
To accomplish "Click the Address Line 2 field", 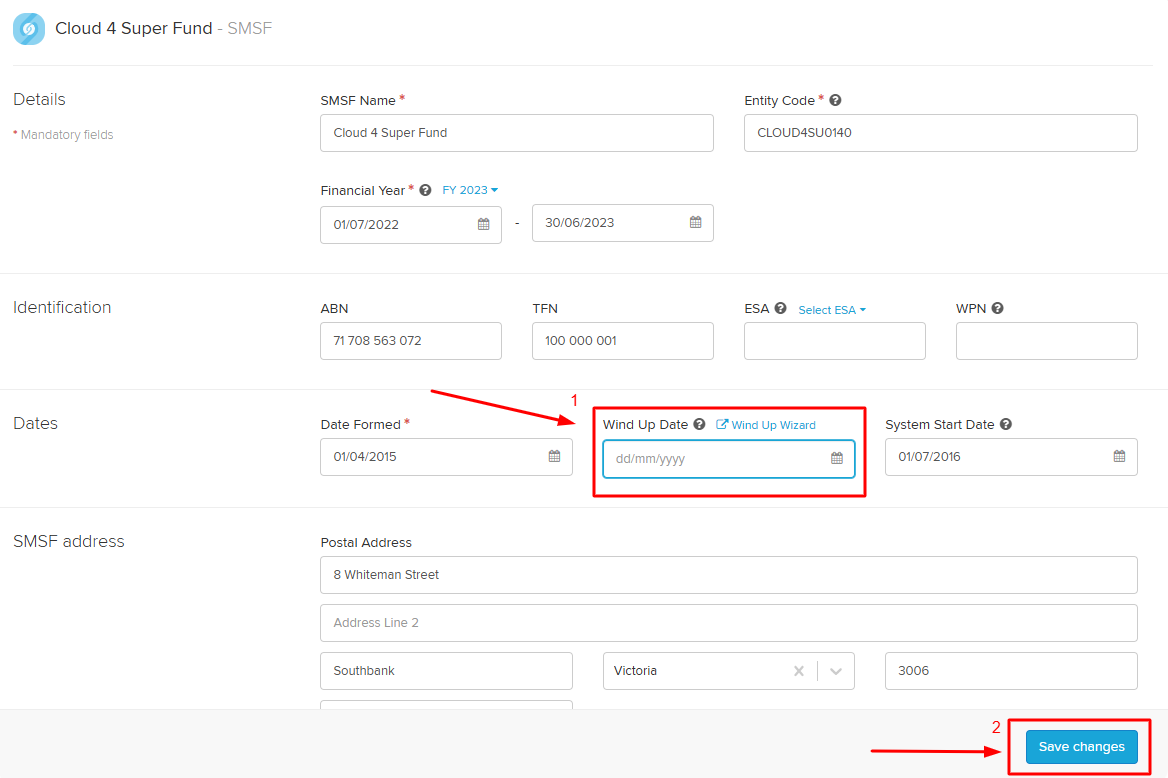I will 728,623.
